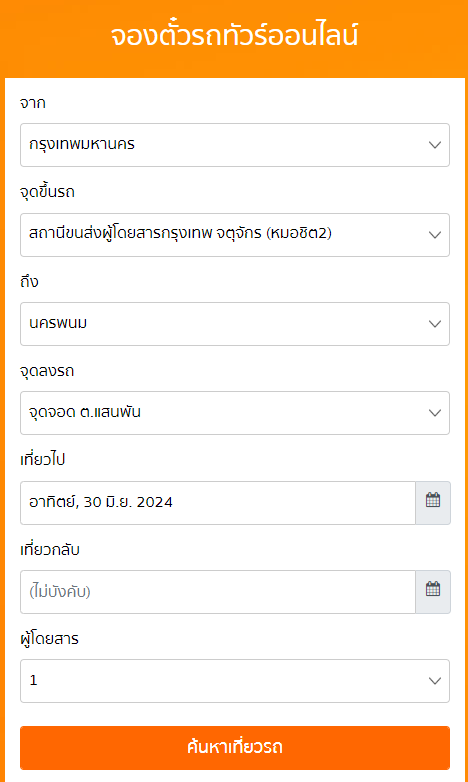
Task: Click the ค้นหาเที่ยวรถ search button
Action: tap(234, 748)
